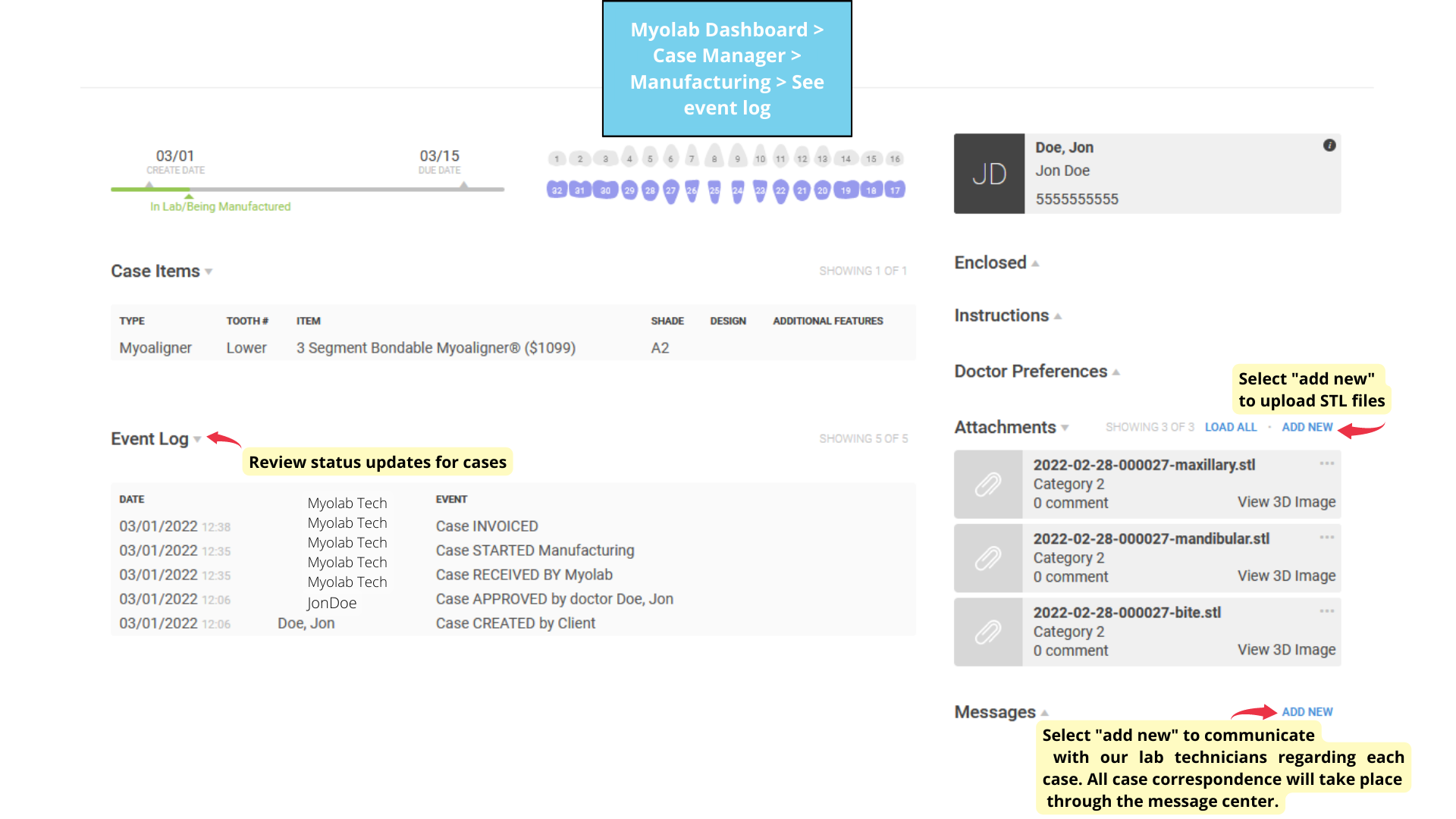The image size is (1456, 819).
Task: Open three-dot menu on mandibular.stl attachment
Action: click(1326, 538)
